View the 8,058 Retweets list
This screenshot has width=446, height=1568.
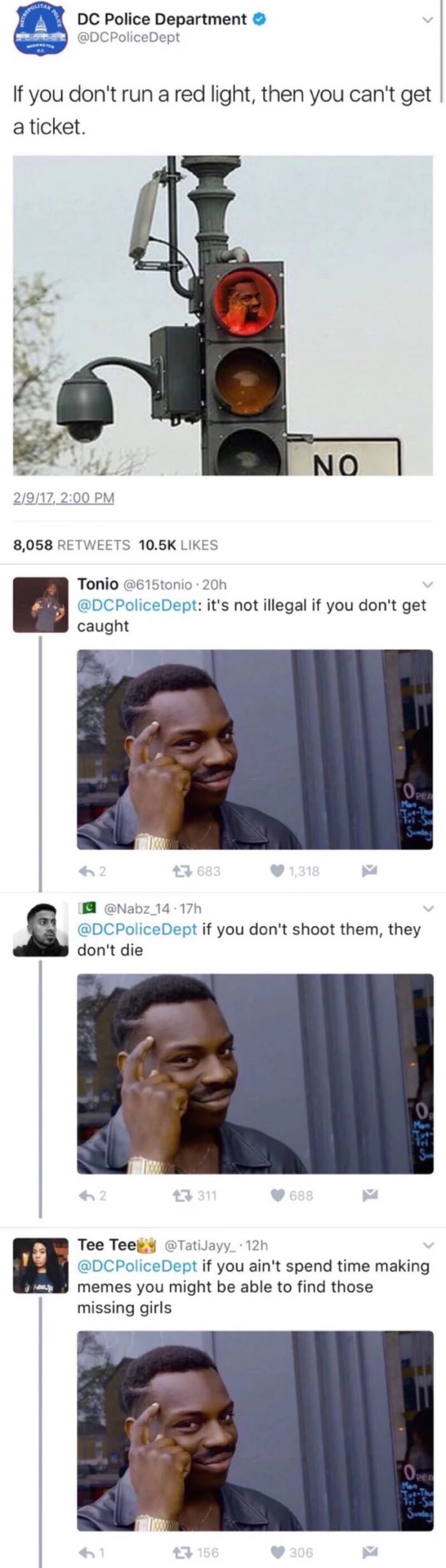[72, 545]
